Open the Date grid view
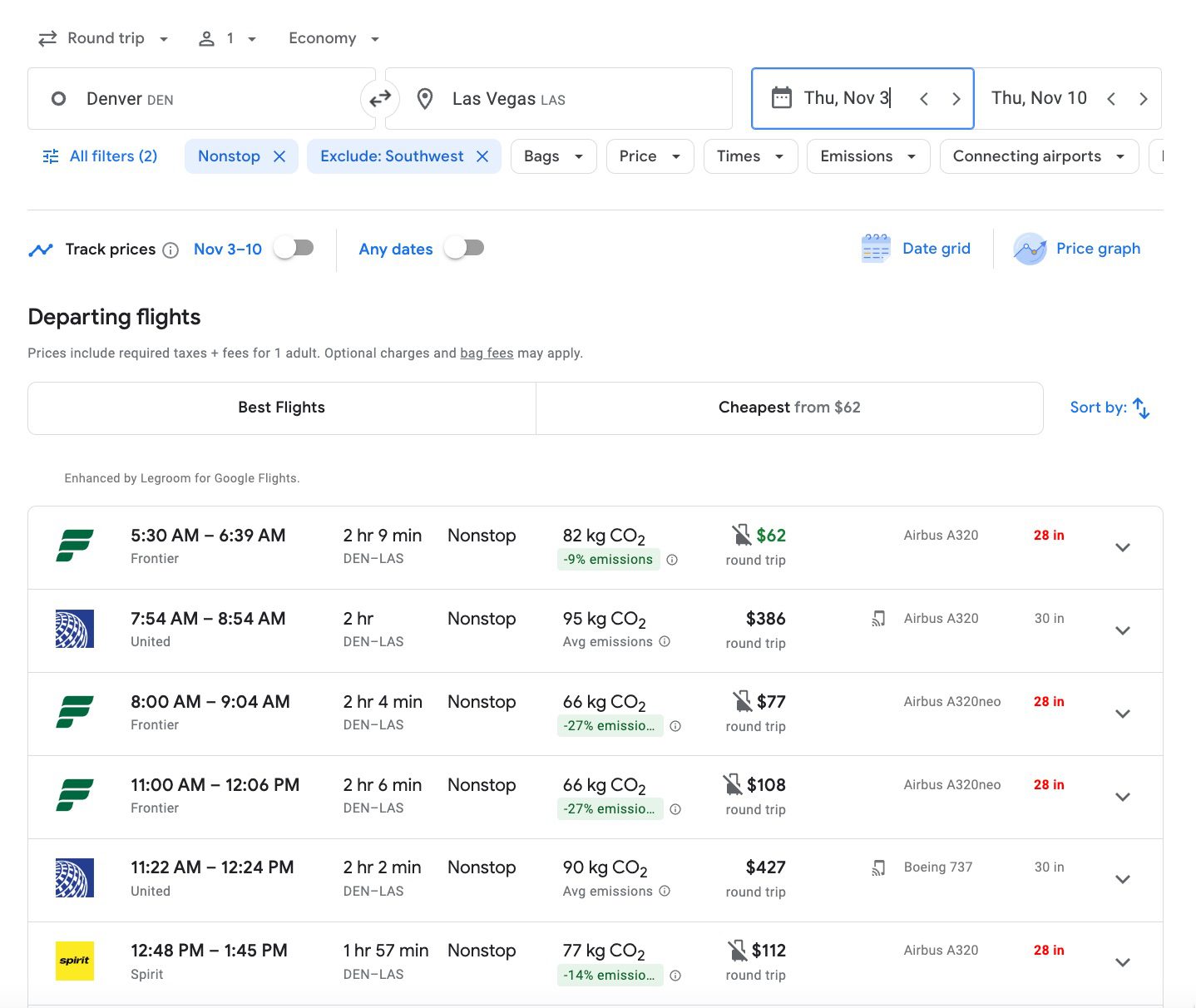The width and height of the screenshot is (1196, 1008). (x=916, y=249)
